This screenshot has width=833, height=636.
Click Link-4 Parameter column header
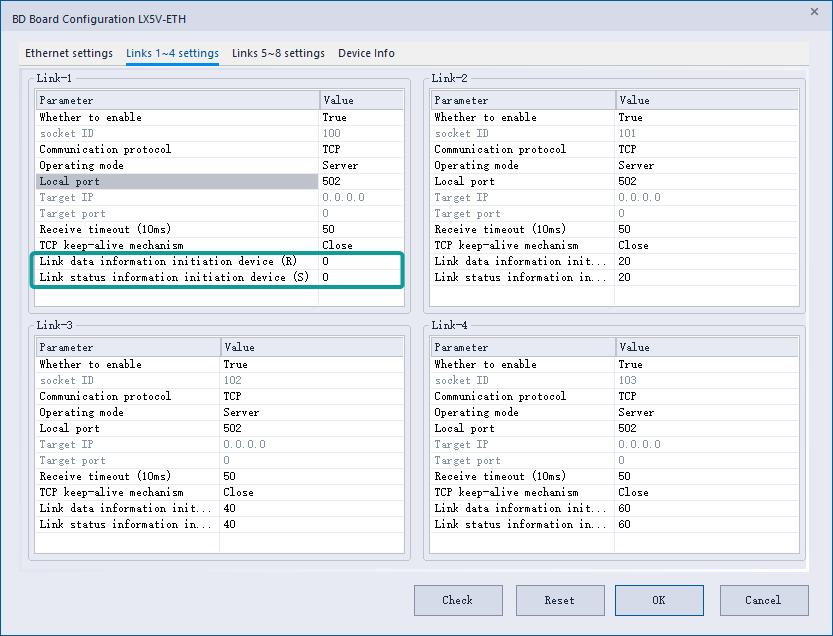[x=522, y=347]
